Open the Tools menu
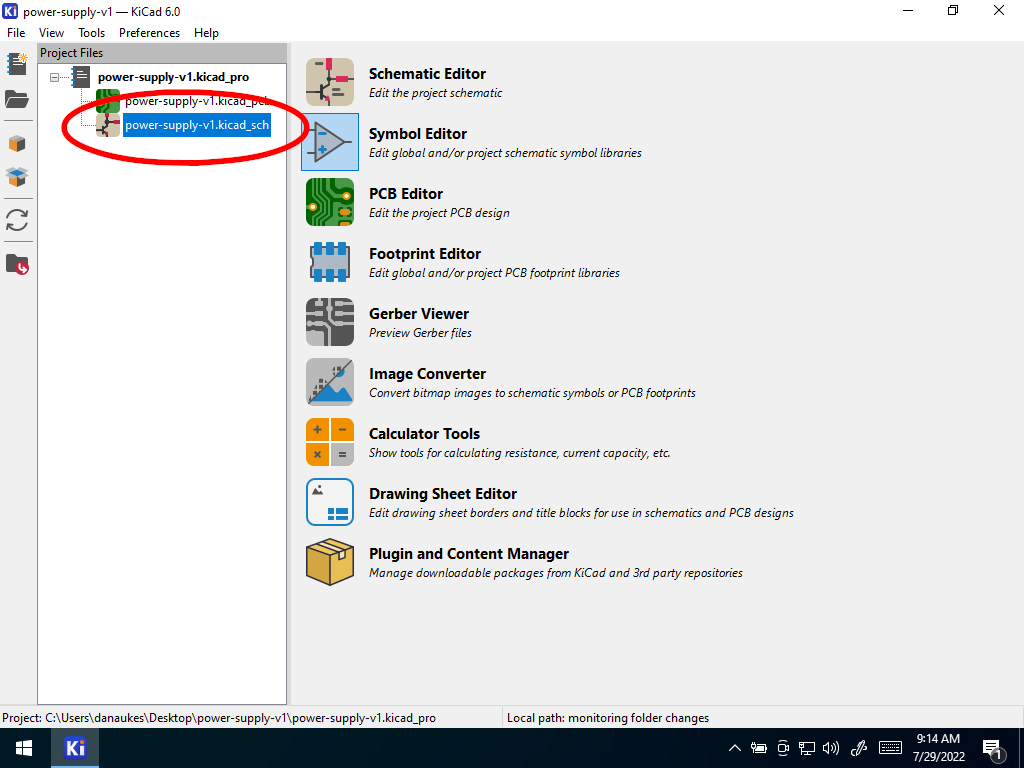 pos(91,33)
